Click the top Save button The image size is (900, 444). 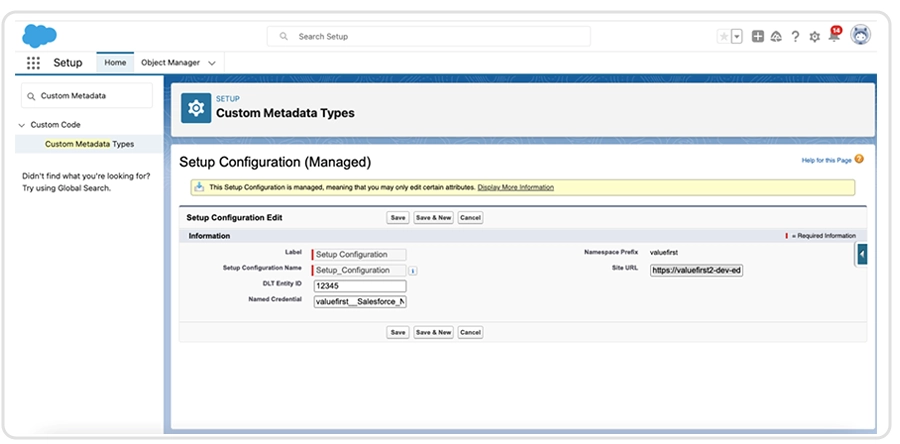(397, 217)
